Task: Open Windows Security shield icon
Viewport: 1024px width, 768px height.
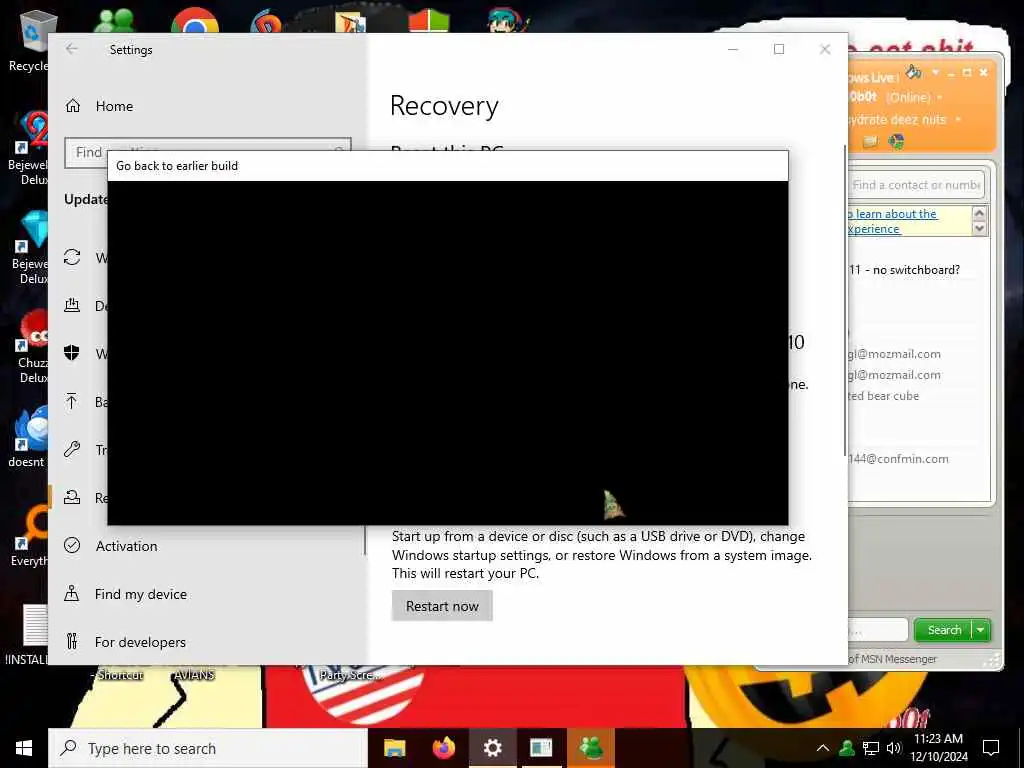Action: coord(72,353)
